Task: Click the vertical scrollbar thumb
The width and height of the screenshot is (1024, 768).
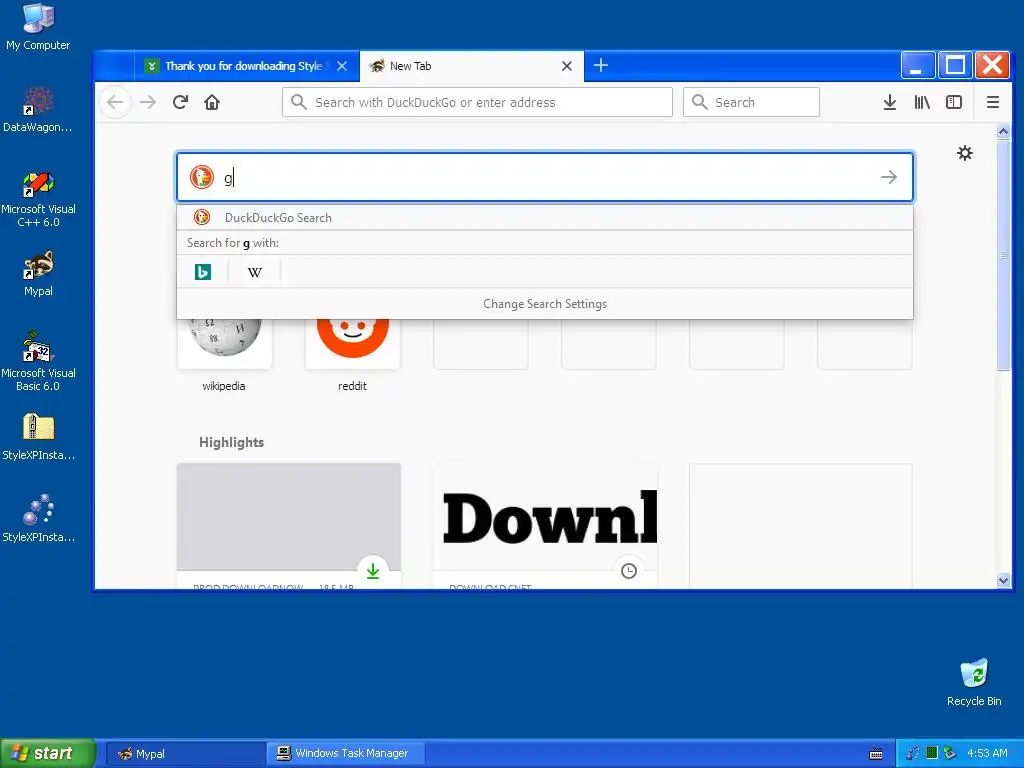Action: 1003,255
